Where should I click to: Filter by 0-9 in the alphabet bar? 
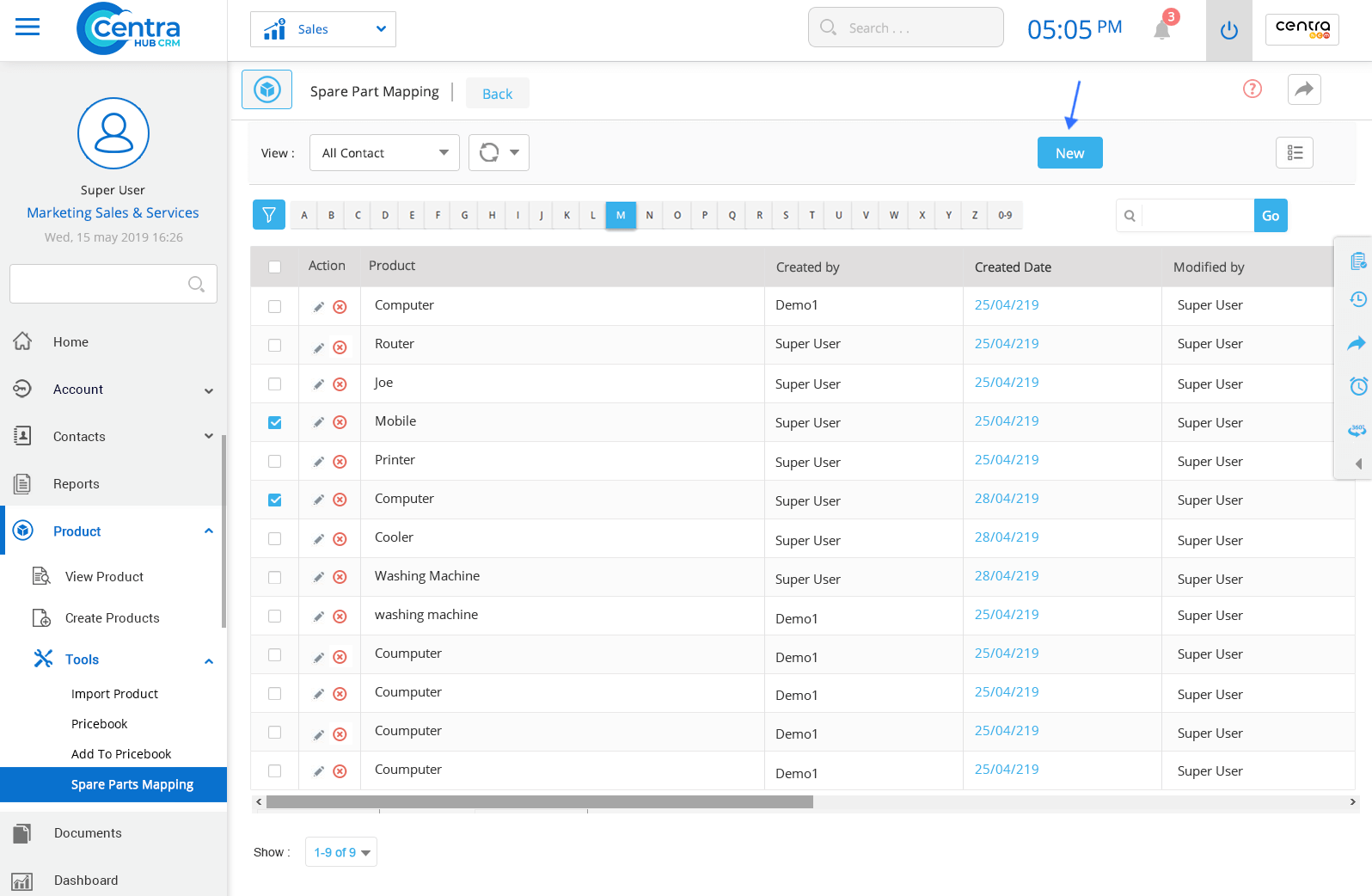(1005, 215)
